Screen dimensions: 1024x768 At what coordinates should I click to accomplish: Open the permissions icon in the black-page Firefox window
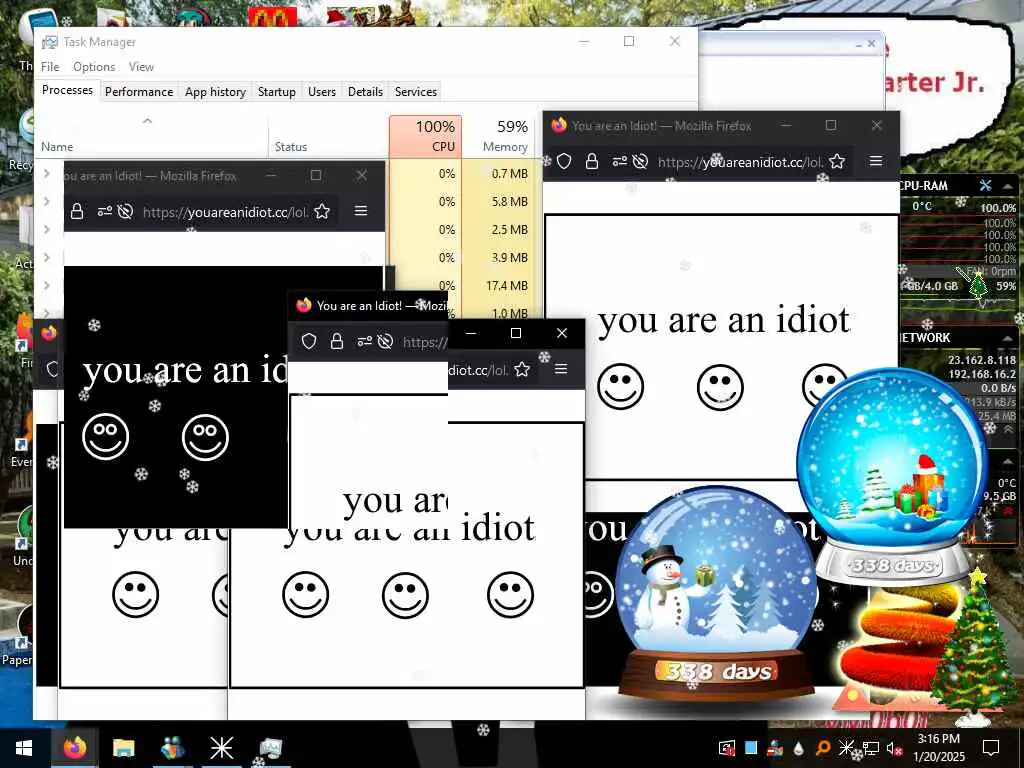104,211
